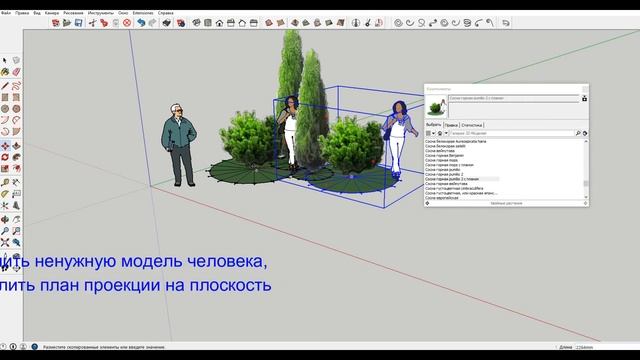The image size is (640, 360).
Task: Switch to the Выбрать tab
Action: pos(433,125)
